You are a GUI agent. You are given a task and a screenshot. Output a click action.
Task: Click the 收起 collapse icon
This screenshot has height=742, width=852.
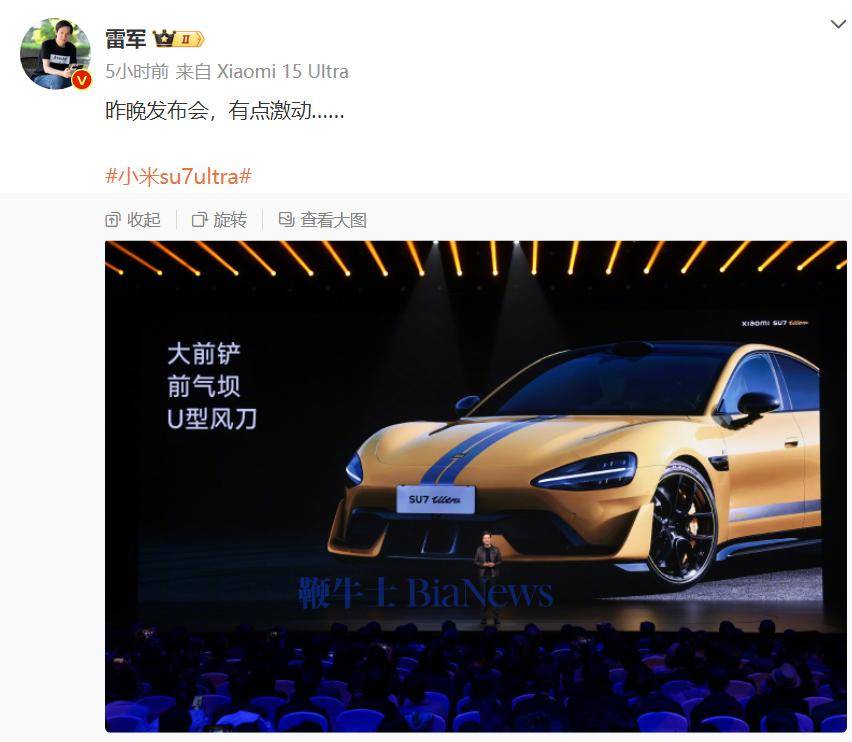(x=112, y=220)
